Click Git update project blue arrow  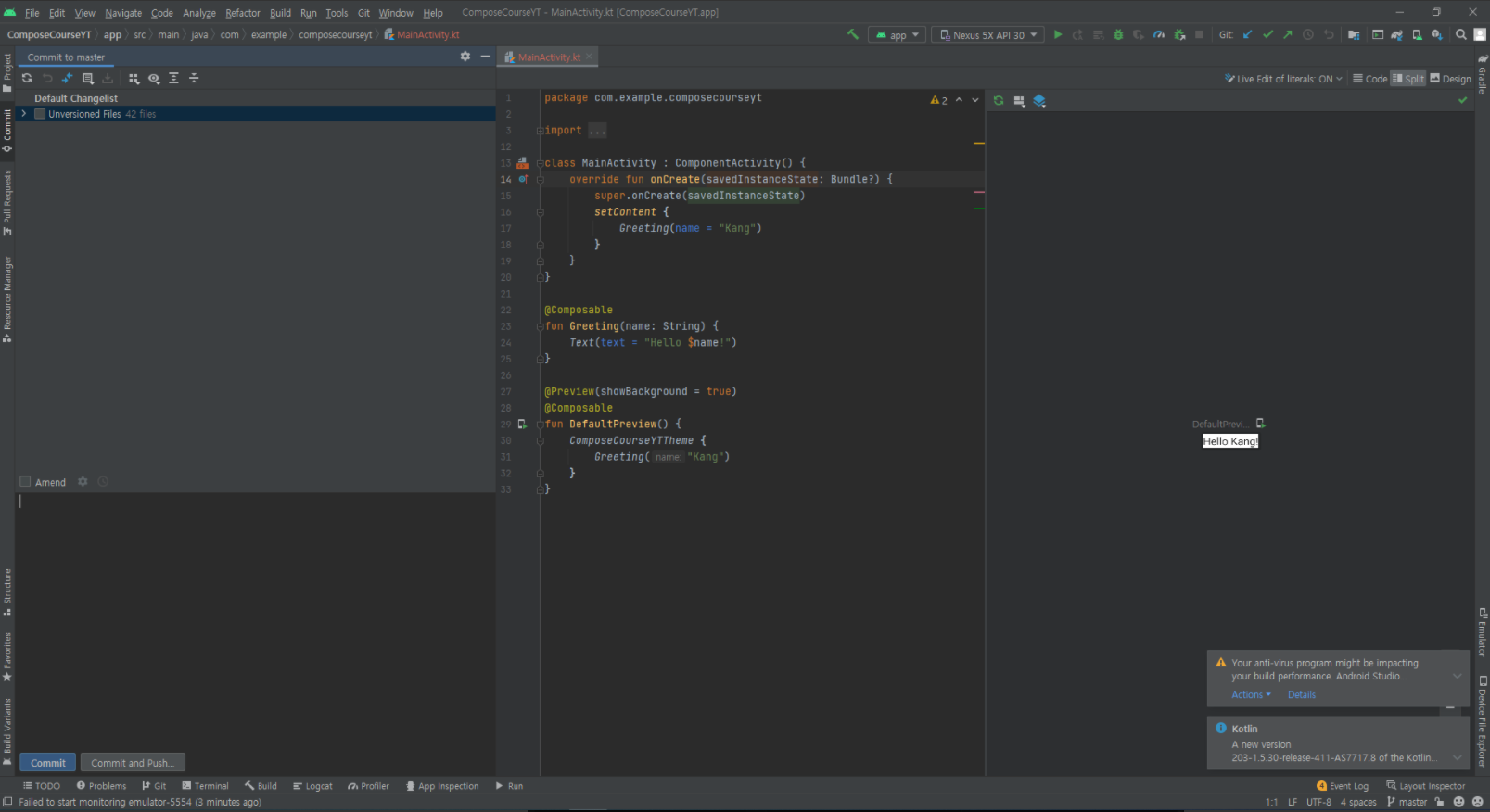tap(1247, 34)
